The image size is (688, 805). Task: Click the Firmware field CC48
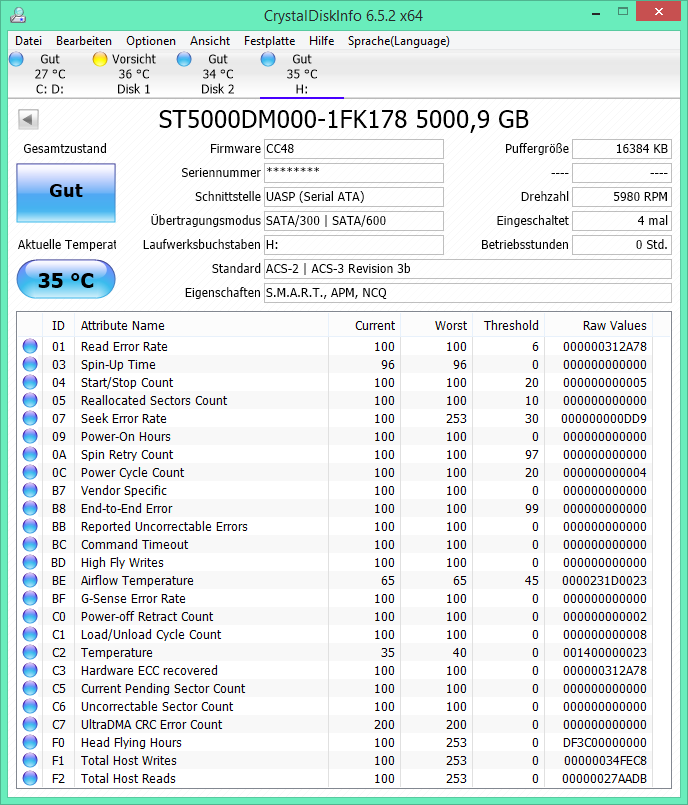pos(354,149)
